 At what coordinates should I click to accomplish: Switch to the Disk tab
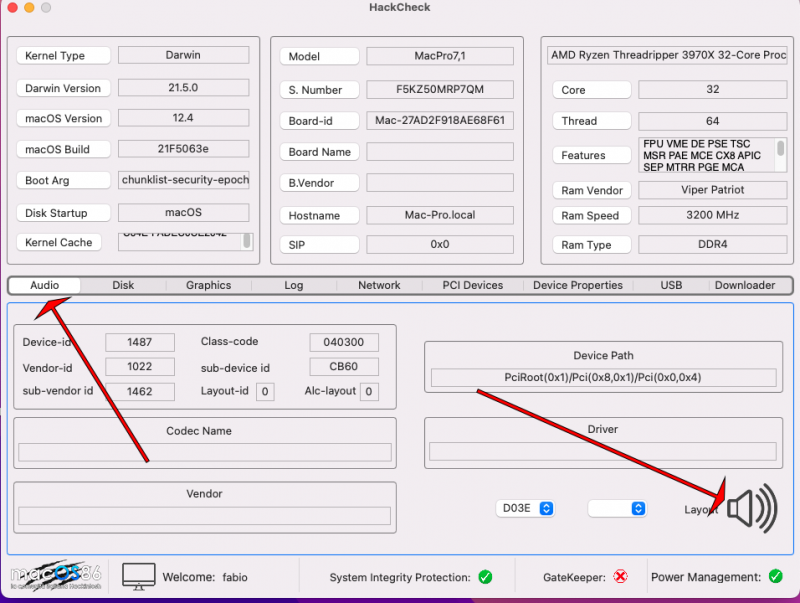pyautogui.click(x=123, y=285)
